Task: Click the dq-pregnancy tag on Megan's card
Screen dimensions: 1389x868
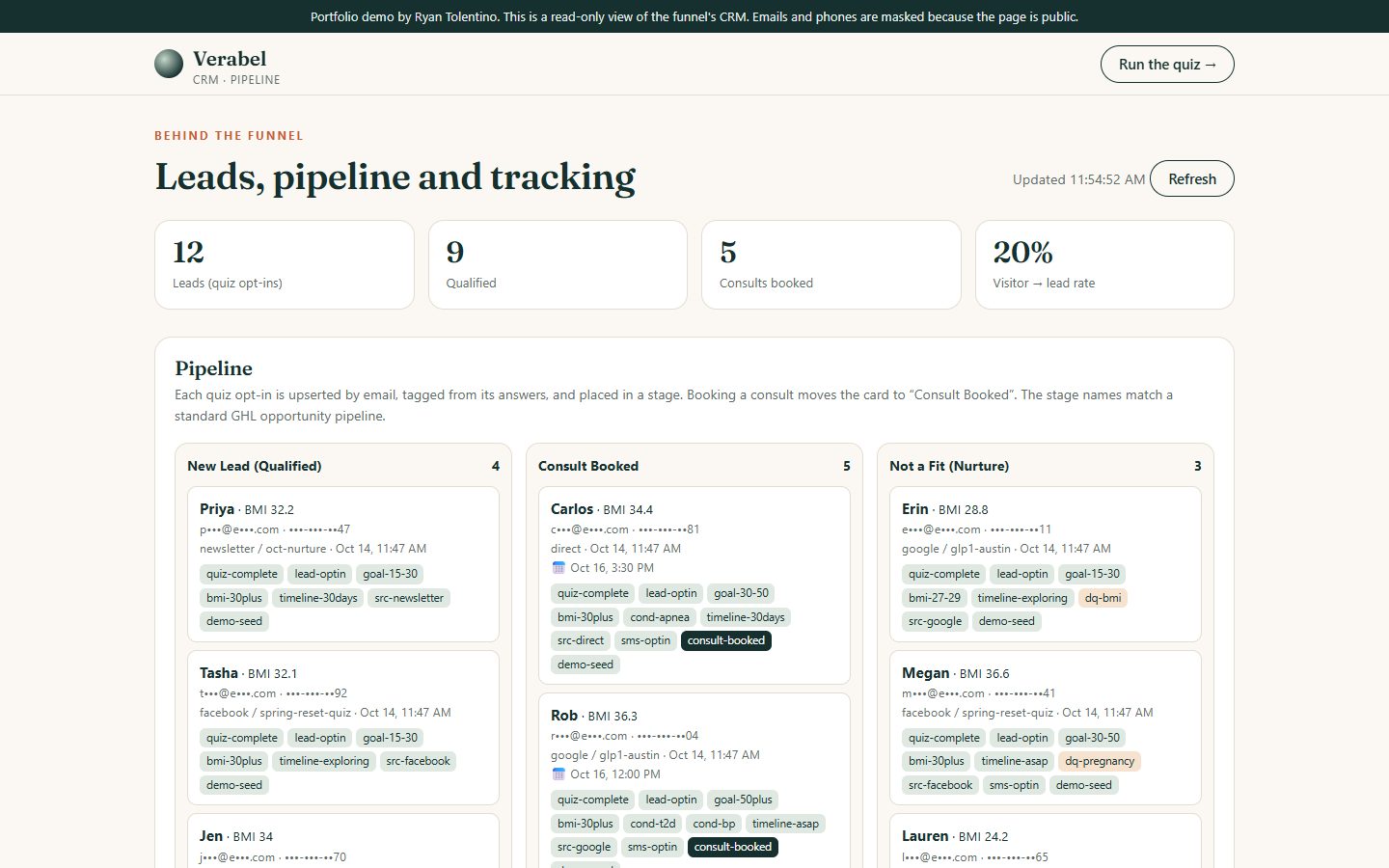Action: [x=1100, y=761]
